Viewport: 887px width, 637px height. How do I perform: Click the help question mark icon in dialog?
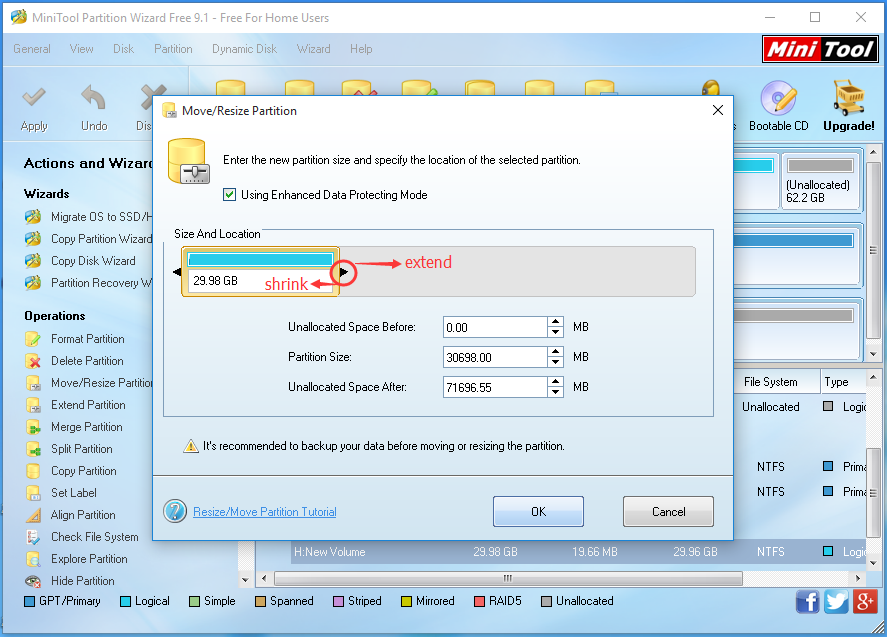(x=175, y=511)
